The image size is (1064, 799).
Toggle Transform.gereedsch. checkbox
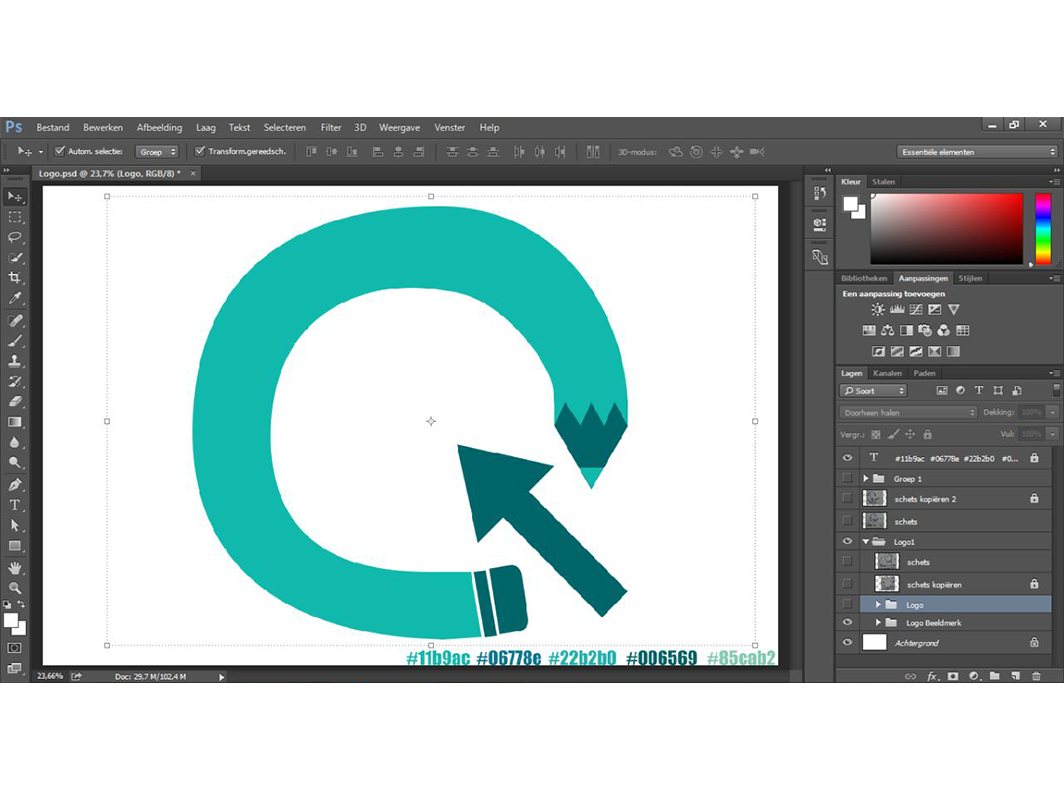[x=200, y=151]
